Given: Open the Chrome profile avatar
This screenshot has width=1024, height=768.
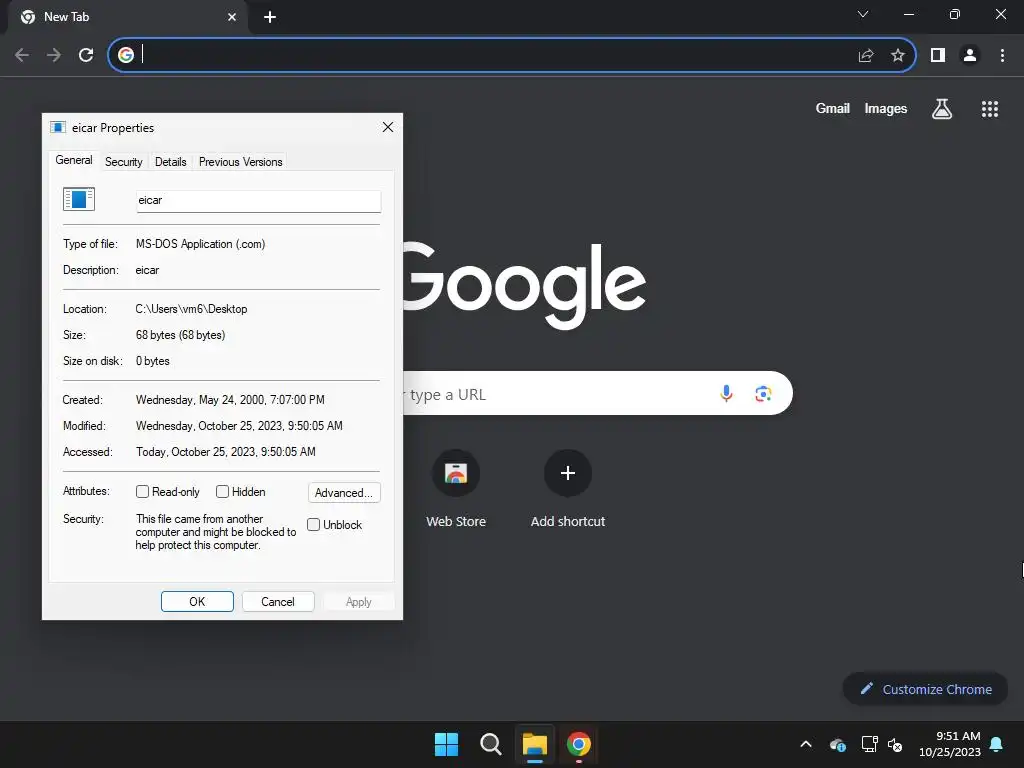Looking at the screenshot, I should 970,55.
